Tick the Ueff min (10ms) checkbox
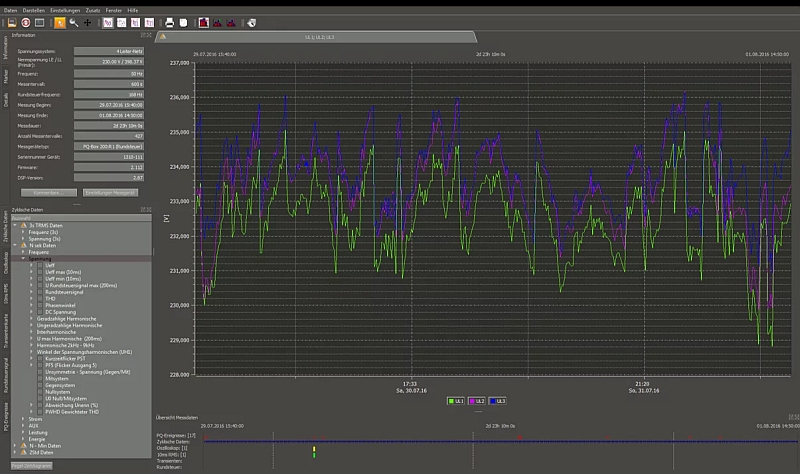Image resolution: width=800 pixels, height=474 pixels. click(40, 279)
